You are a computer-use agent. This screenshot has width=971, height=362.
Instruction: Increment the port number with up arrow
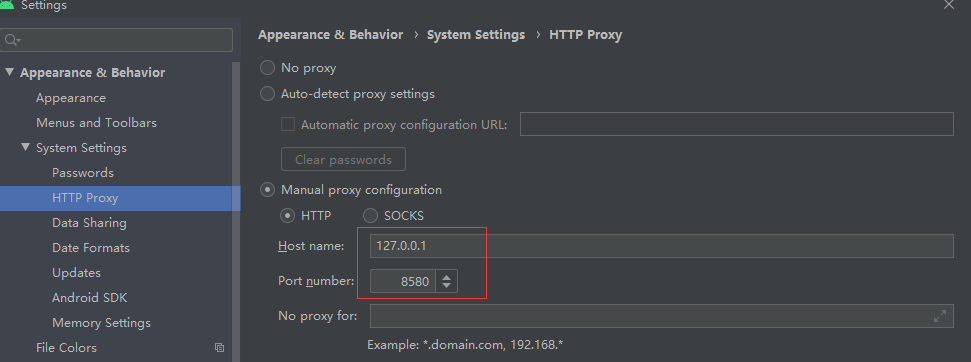click(x=446, y=276)
